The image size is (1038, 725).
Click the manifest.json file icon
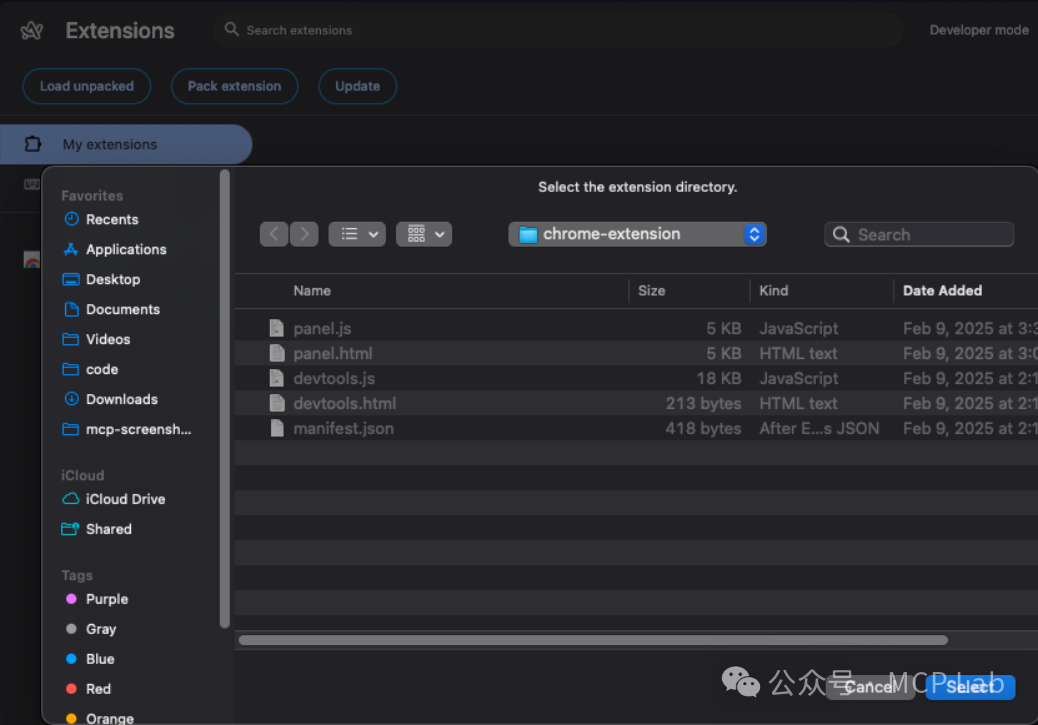point(277,428)
